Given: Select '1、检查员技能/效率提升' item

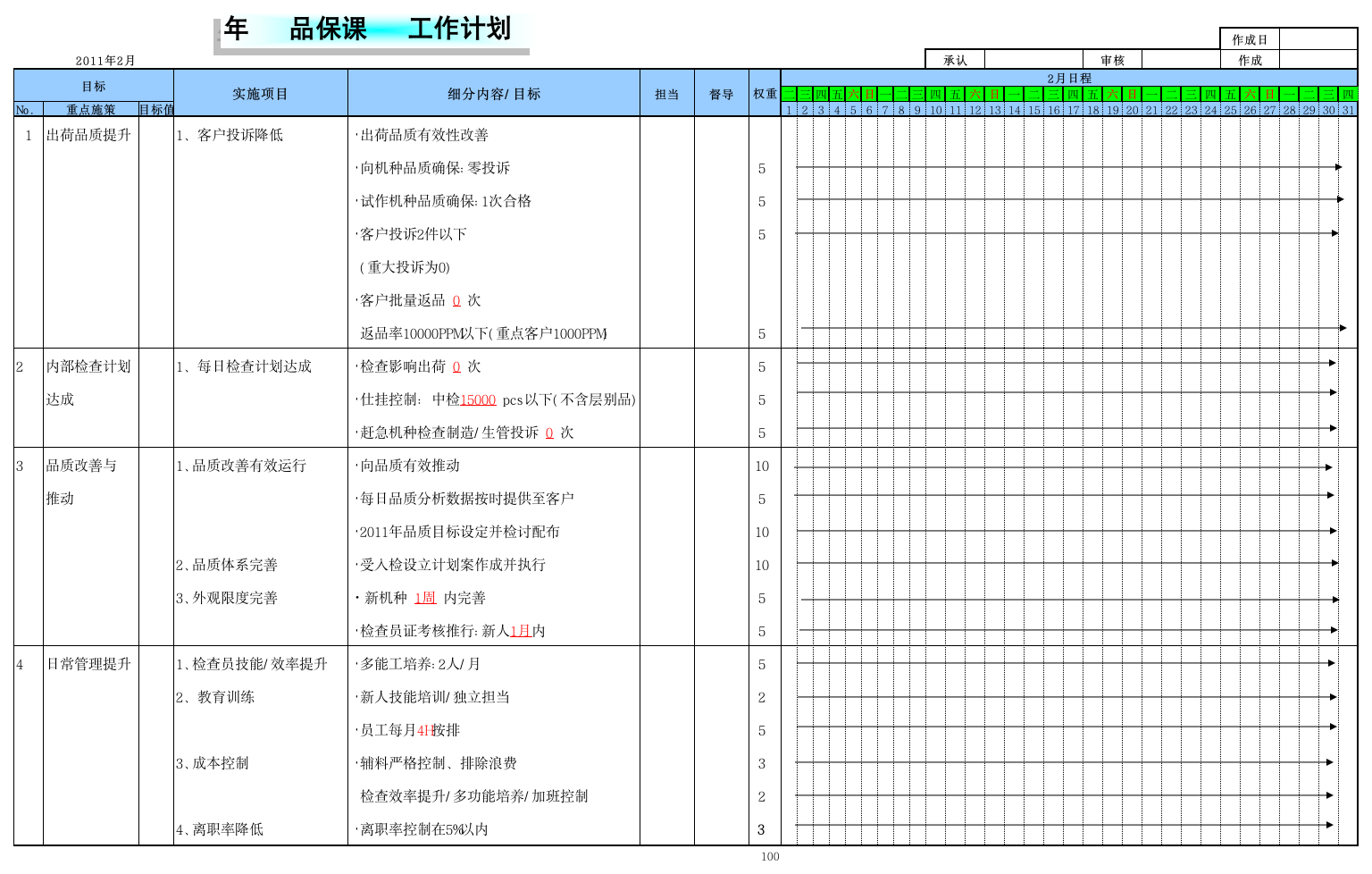Looking at the screenshot, I should 252,664.
